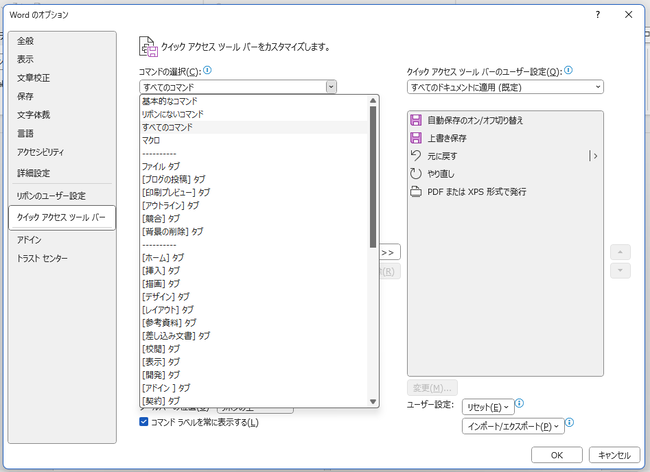The height and width of the screenshot is (472, 650).
Task: Open the 文章校正 options category
Action: [62, 78]
